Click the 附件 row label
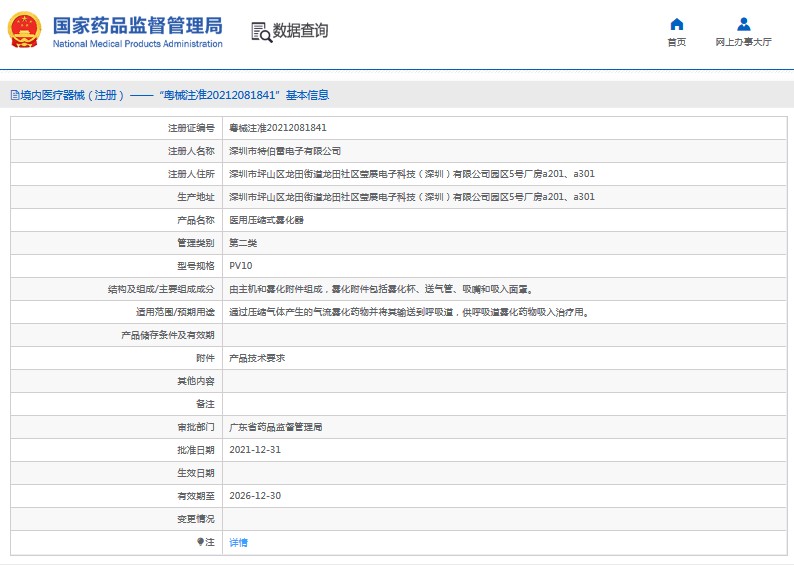794x565 pixels. coord(205,358)
